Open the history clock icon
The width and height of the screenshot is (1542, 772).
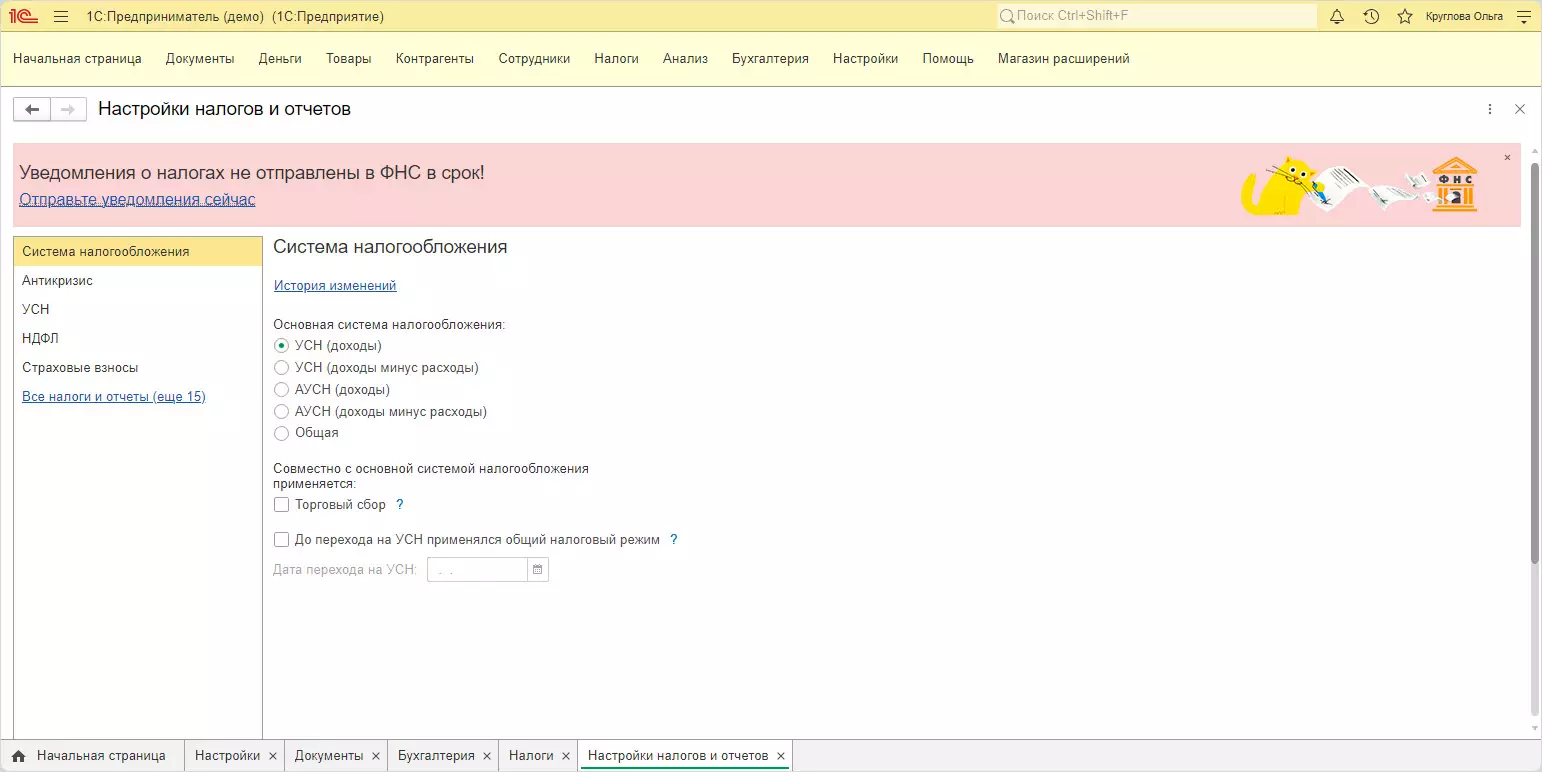coord(1371,16)
